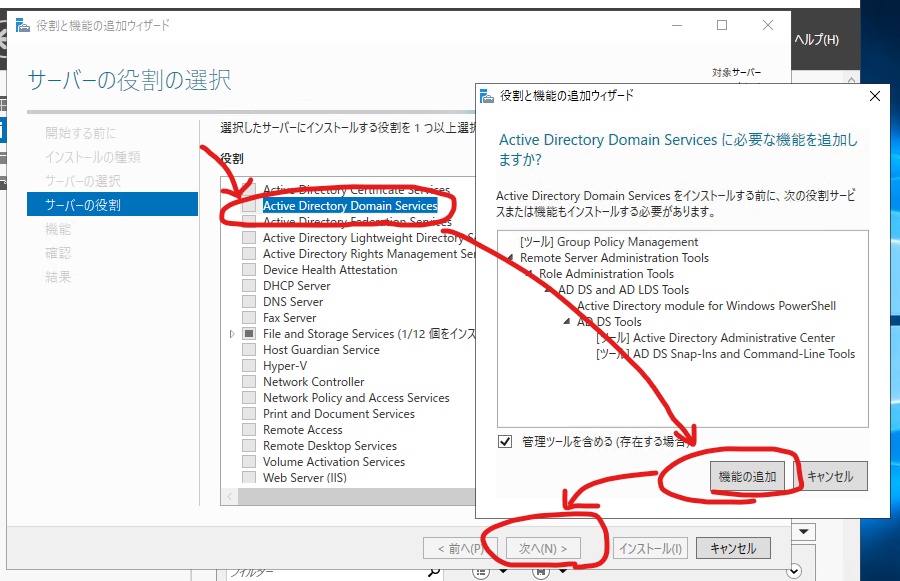Viewport: 900px width, 581px height.
Task: Select Role Administration Tools tree item
Action: [x=606, y=274]
